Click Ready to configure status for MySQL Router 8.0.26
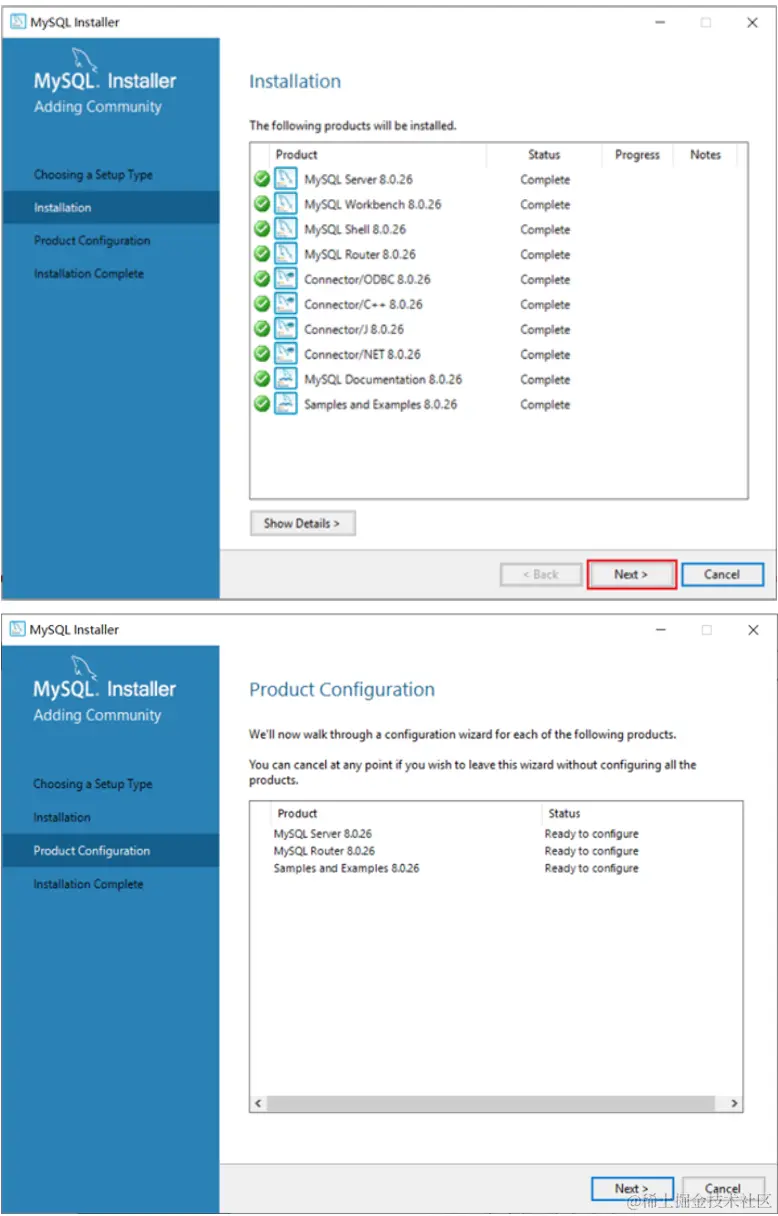The height and width of the screenshot is (1216, 778). click(591, 851)
